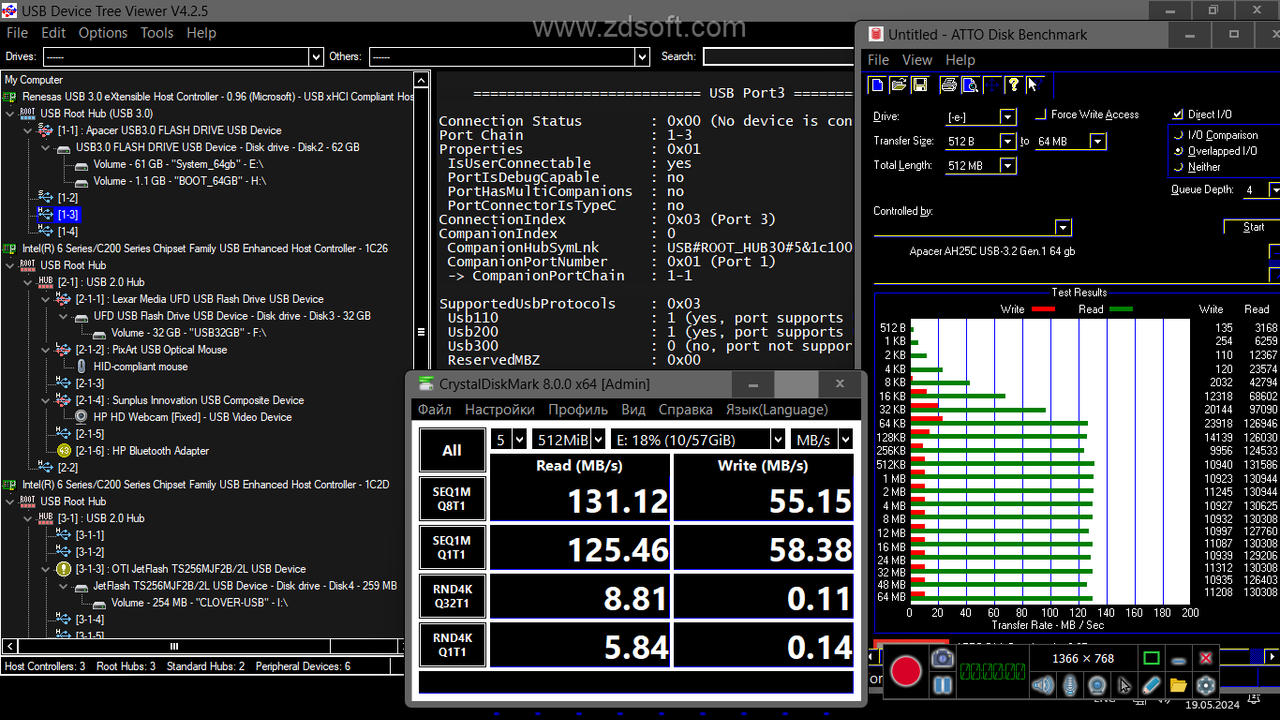The height and width of the screenshot is (720, 1280).
Task: Click New file icon in ATTO toolbar
Action: [877, 85]
